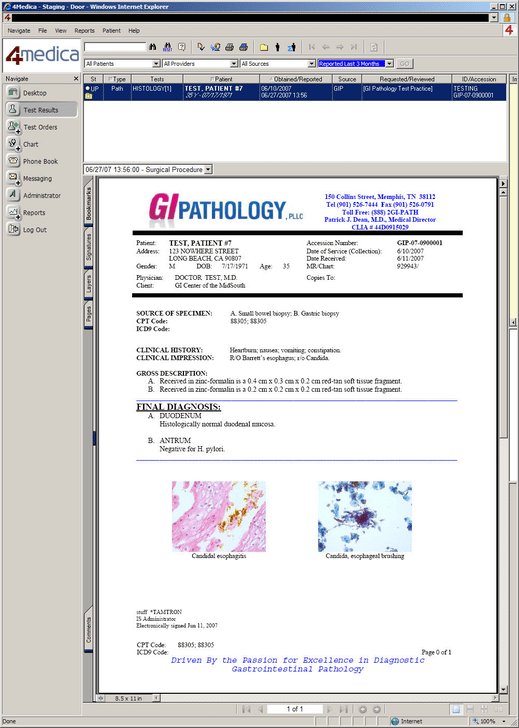Open the Chart navigation item
The height and width of the screenshot is (728, 519).
tap(31, 144)
